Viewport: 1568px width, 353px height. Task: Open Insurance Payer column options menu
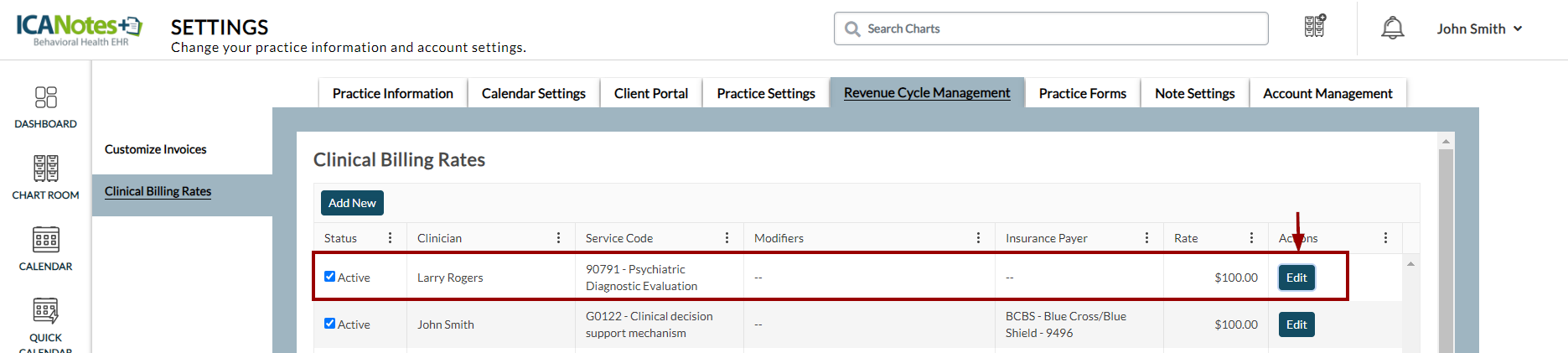pyautogui.click(x=1146, y=238)
